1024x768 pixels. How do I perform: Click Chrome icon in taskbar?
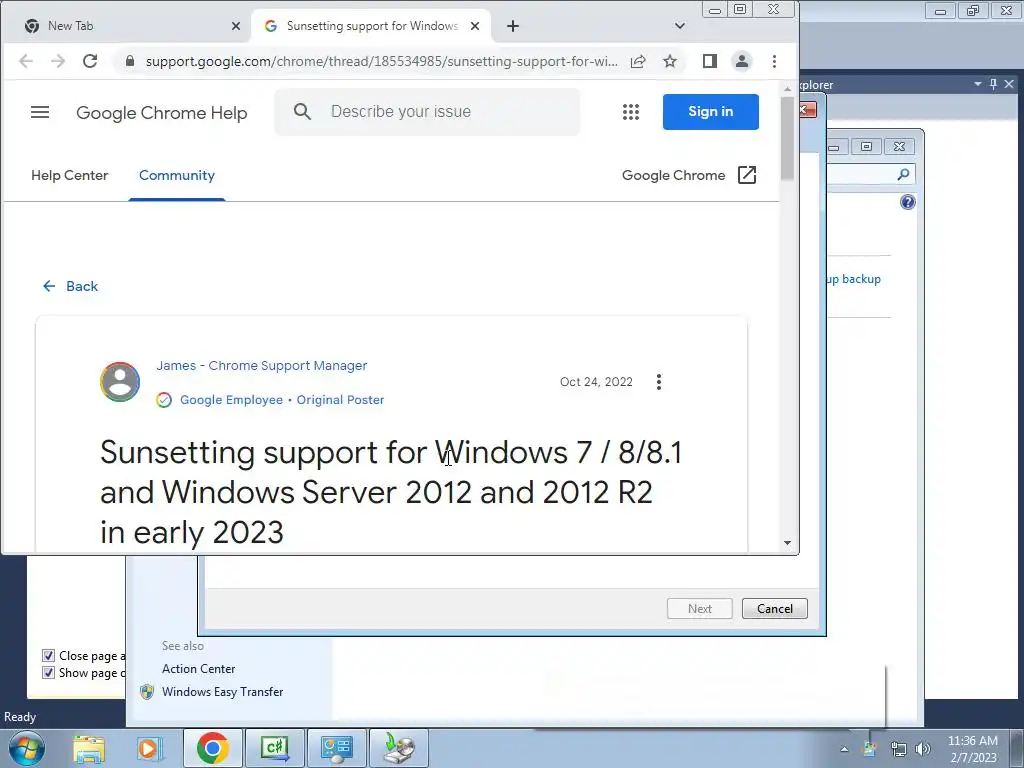tap(212, 748)
